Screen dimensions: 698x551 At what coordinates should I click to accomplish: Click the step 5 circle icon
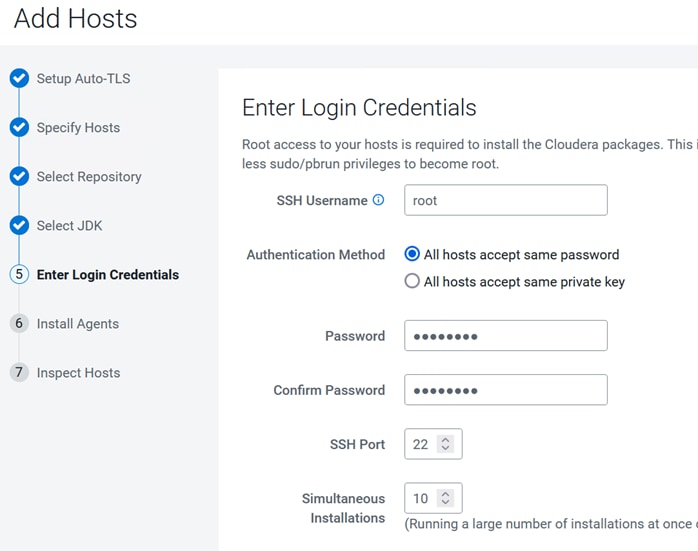[x=19, y=274]
